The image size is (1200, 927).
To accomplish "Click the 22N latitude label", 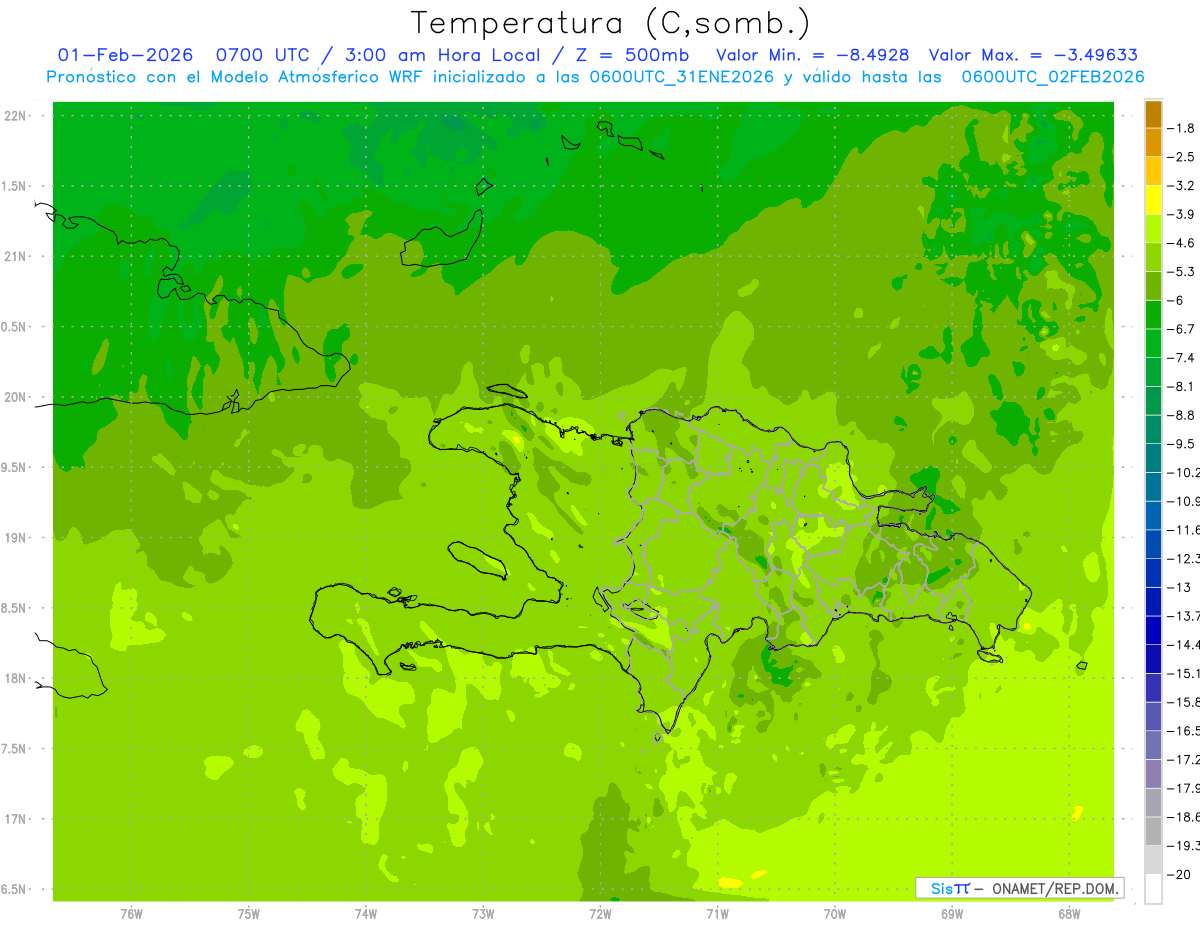I will click(15, 116).
